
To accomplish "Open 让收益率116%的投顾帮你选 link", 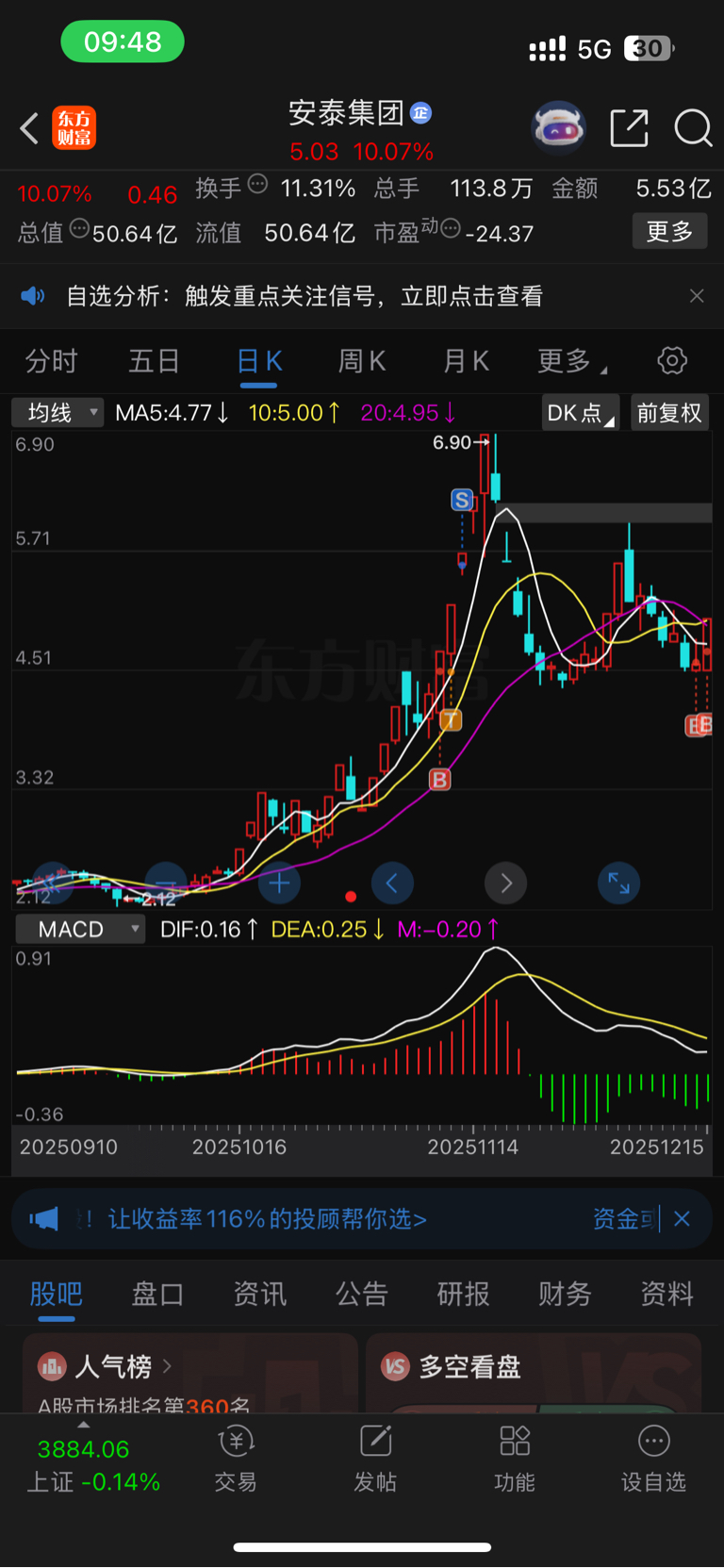I will (x=268, y=1219).
